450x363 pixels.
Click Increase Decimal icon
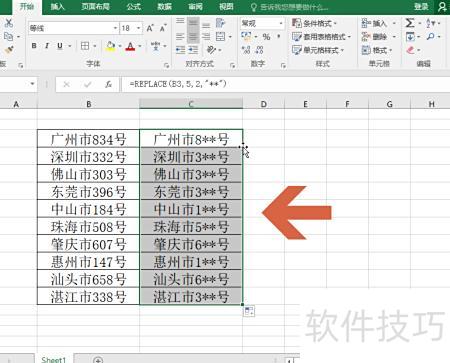[x=246, y=50]
